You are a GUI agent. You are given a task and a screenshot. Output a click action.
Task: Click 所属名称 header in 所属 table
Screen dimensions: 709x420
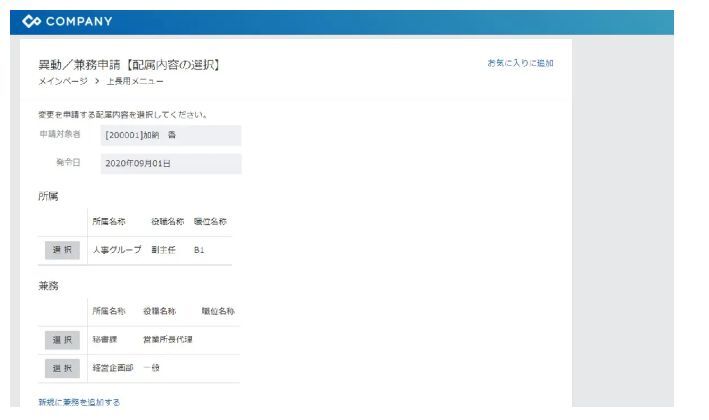click(109, 222)
